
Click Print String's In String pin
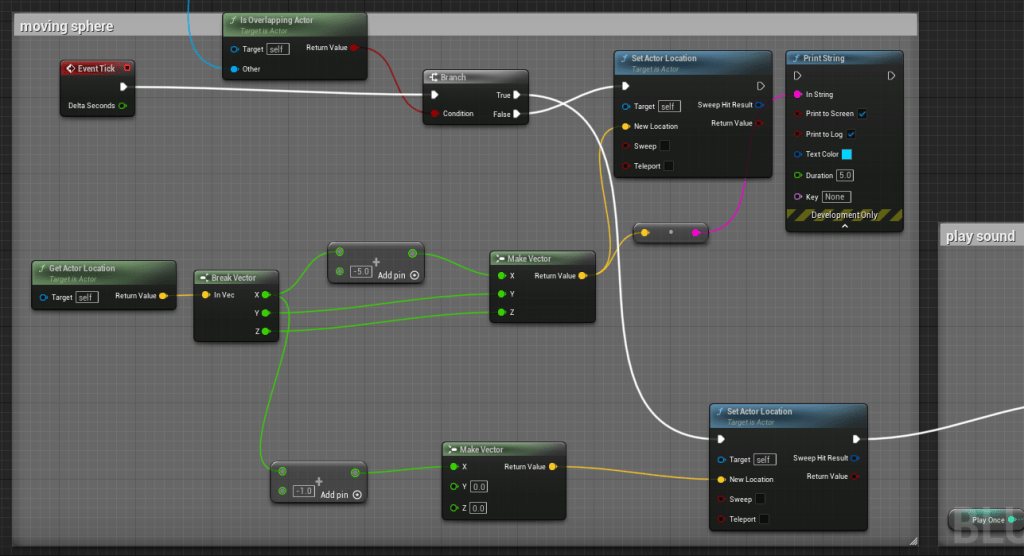pos(797,95)
